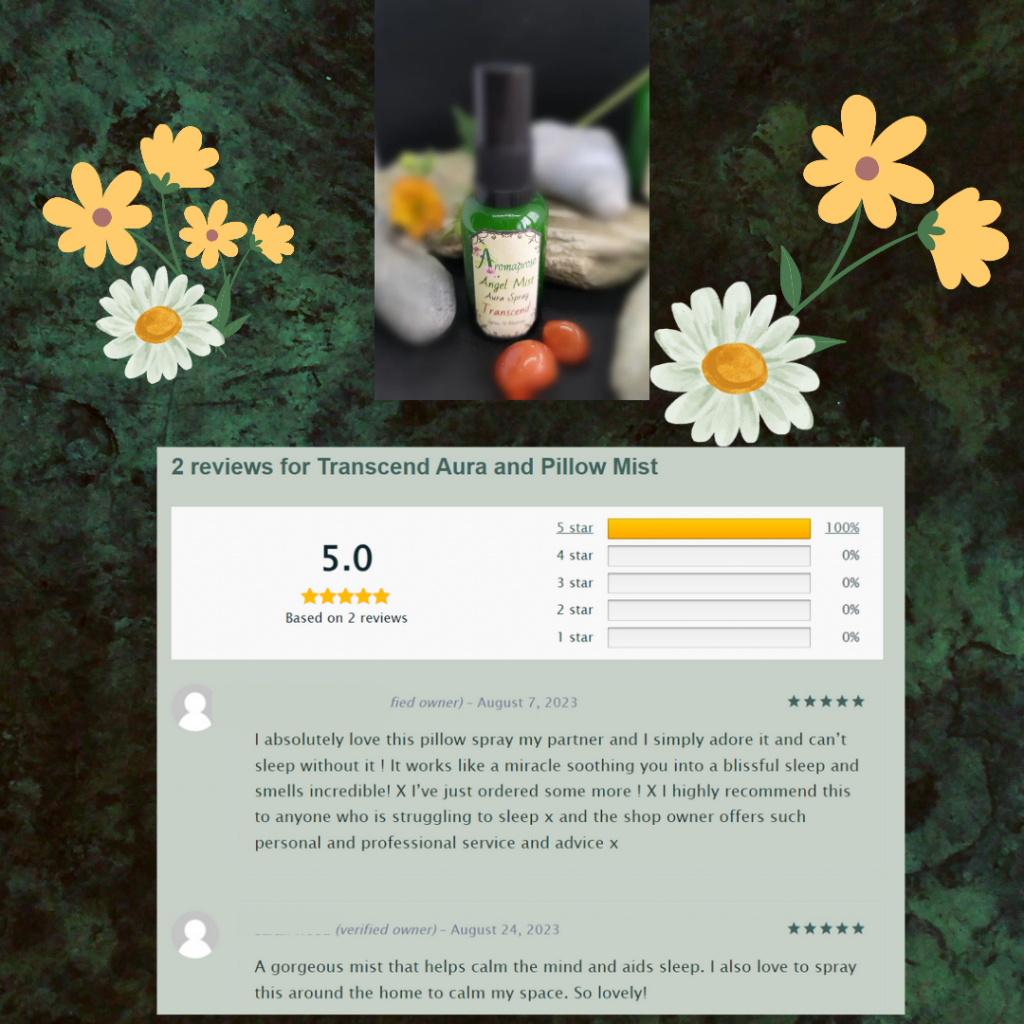
Task: Open the 5 star filter link
Action: click(575, 528)
